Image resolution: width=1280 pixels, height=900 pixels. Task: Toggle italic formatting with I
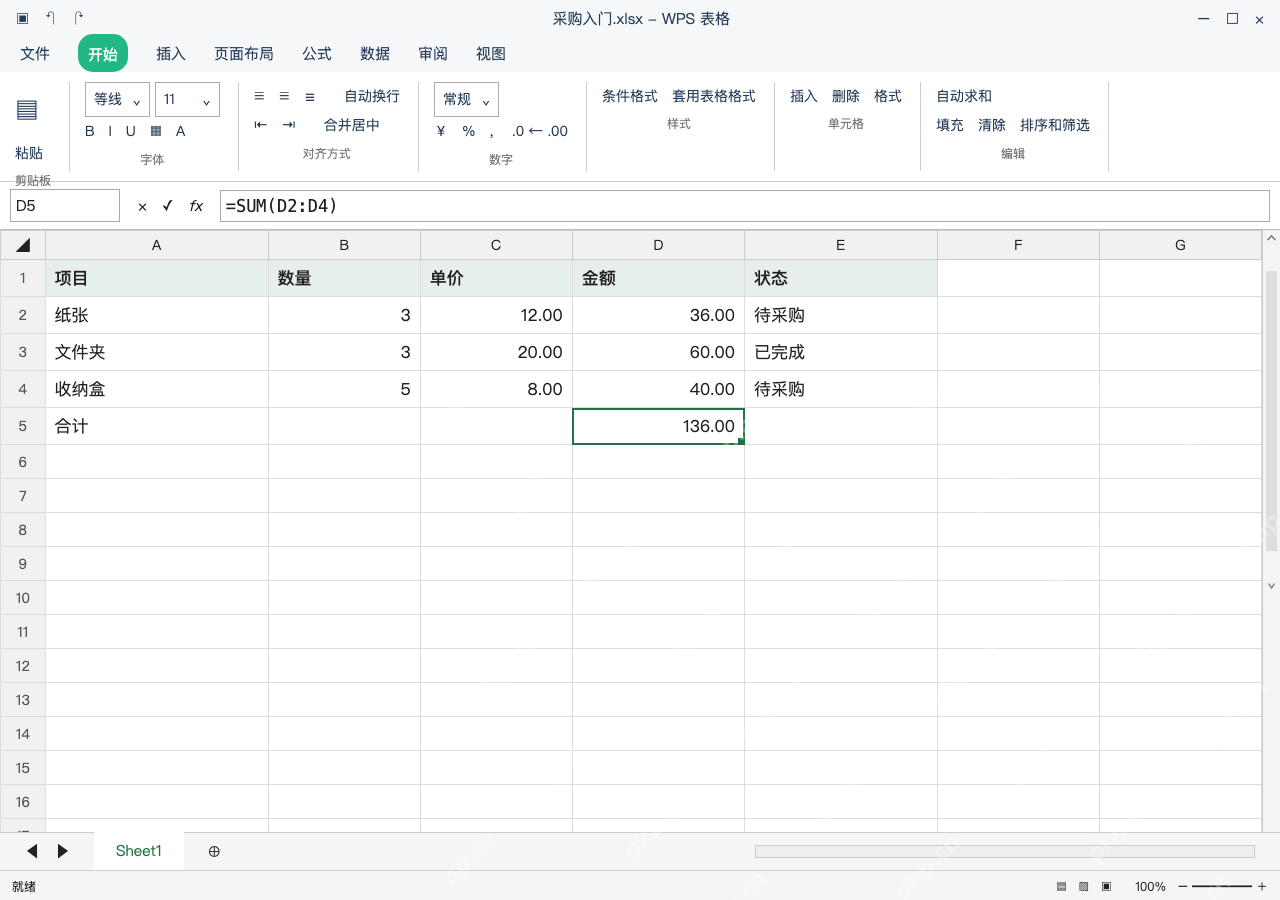(x=110, y=131)
